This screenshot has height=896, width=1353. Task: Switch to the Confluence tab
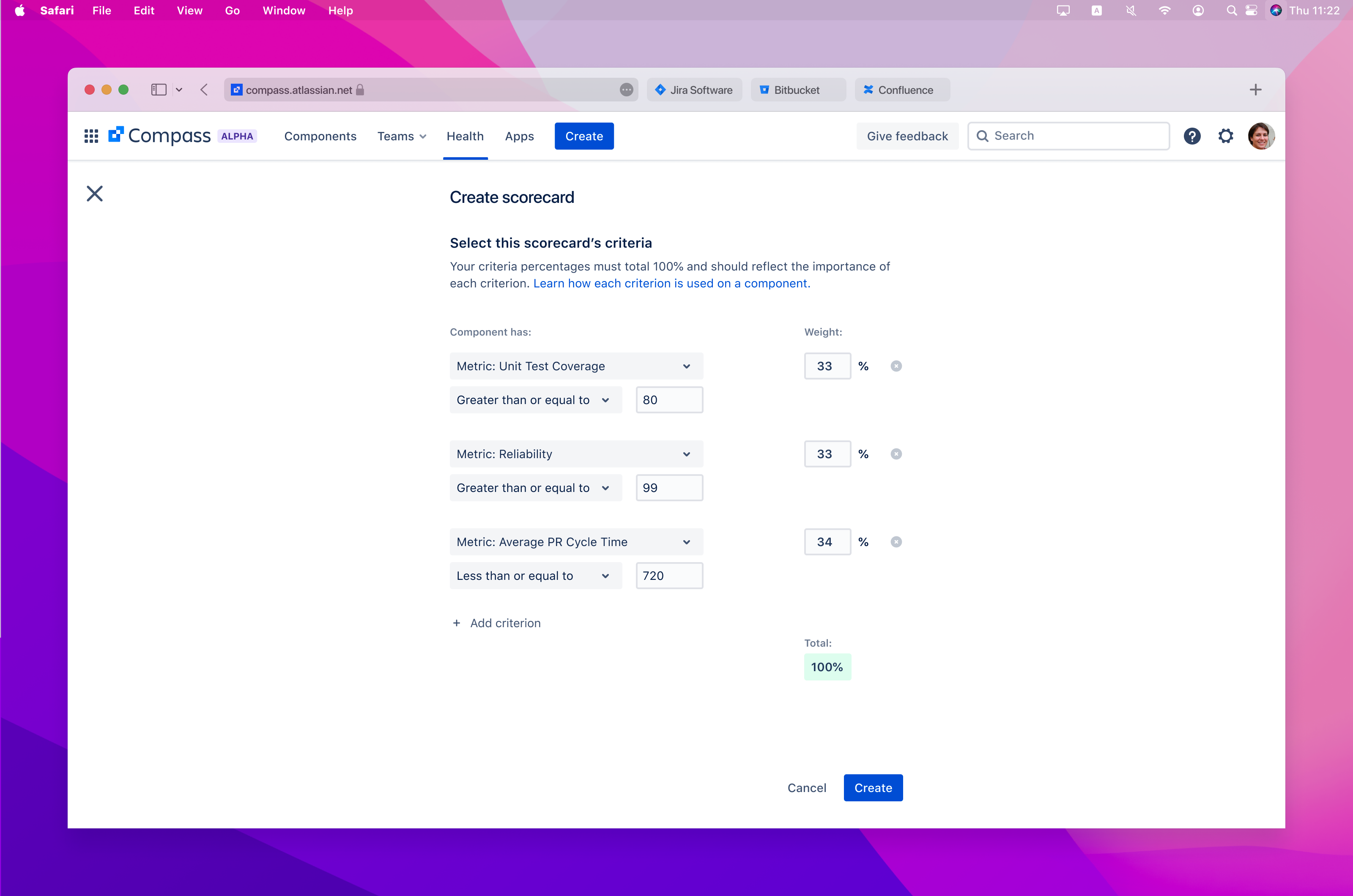(902, 90)
